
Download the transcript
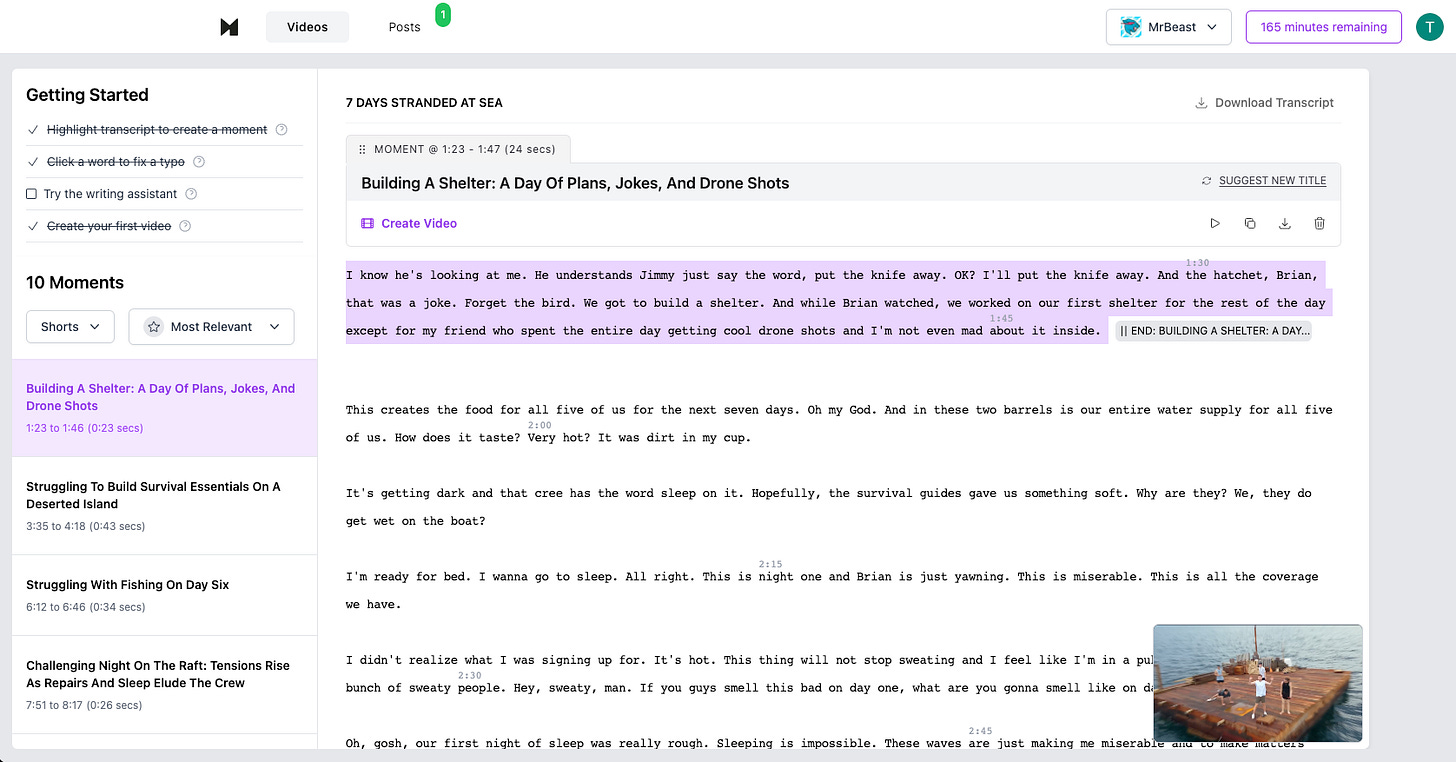pos(1264,103)
